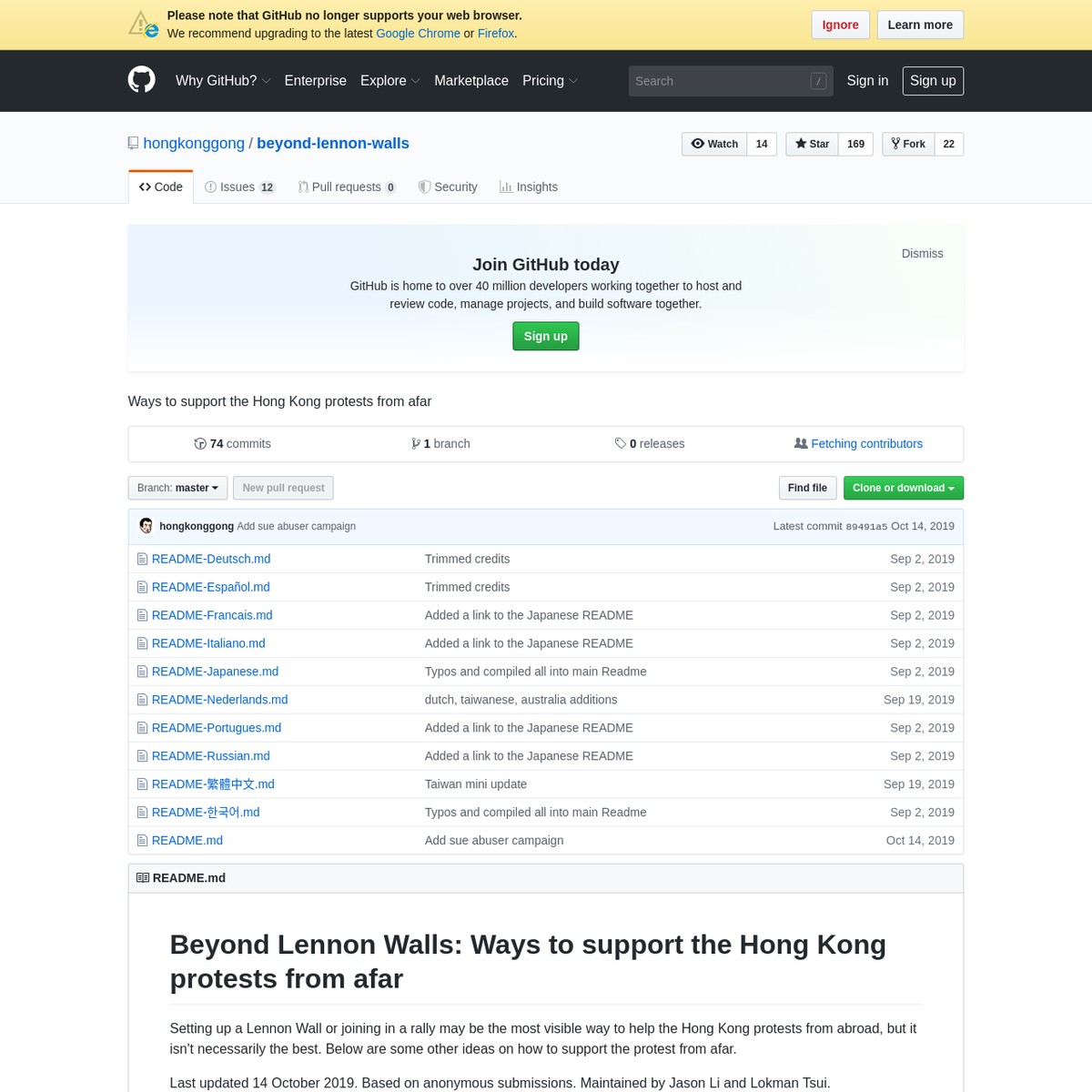Click file icon beside README-Portugues.md
The image size is (1092, 1092).
(142, 728)
